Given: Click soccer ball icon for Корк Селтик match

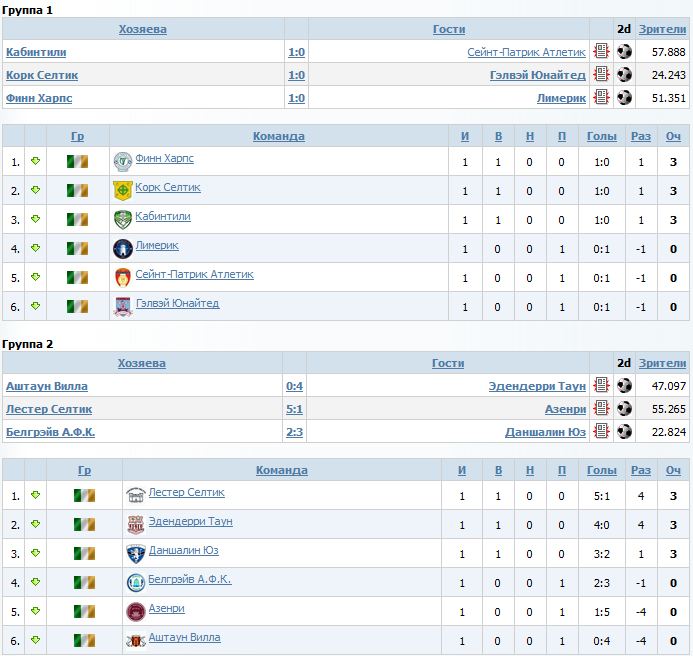Looking at the screenshot, I should point(624,74).
